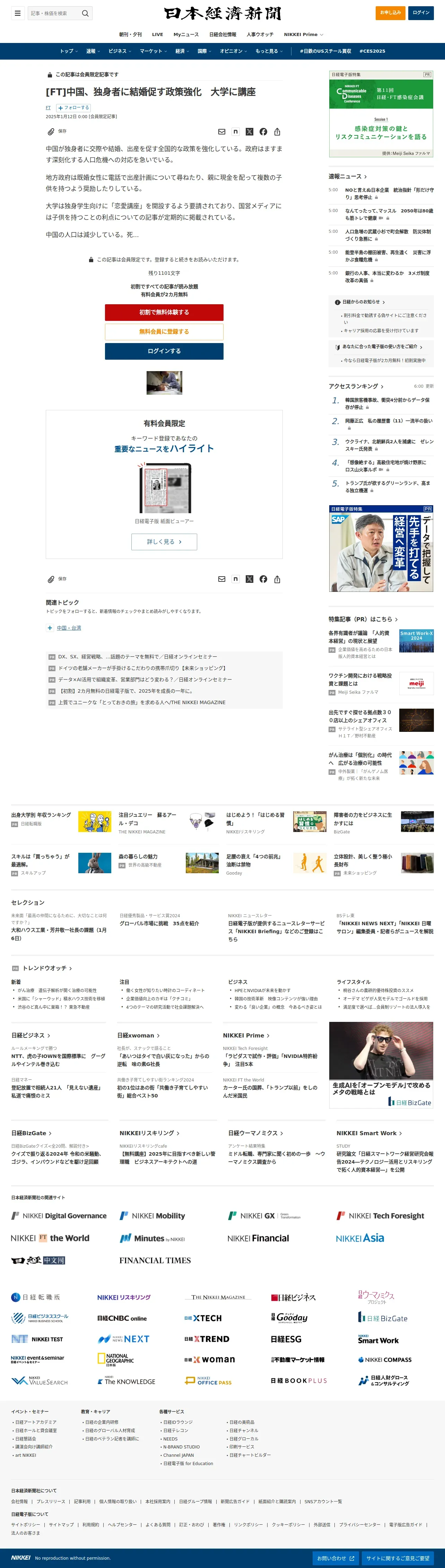Click 詳しく見る button

pyautogui.click(x=164, y=542)
